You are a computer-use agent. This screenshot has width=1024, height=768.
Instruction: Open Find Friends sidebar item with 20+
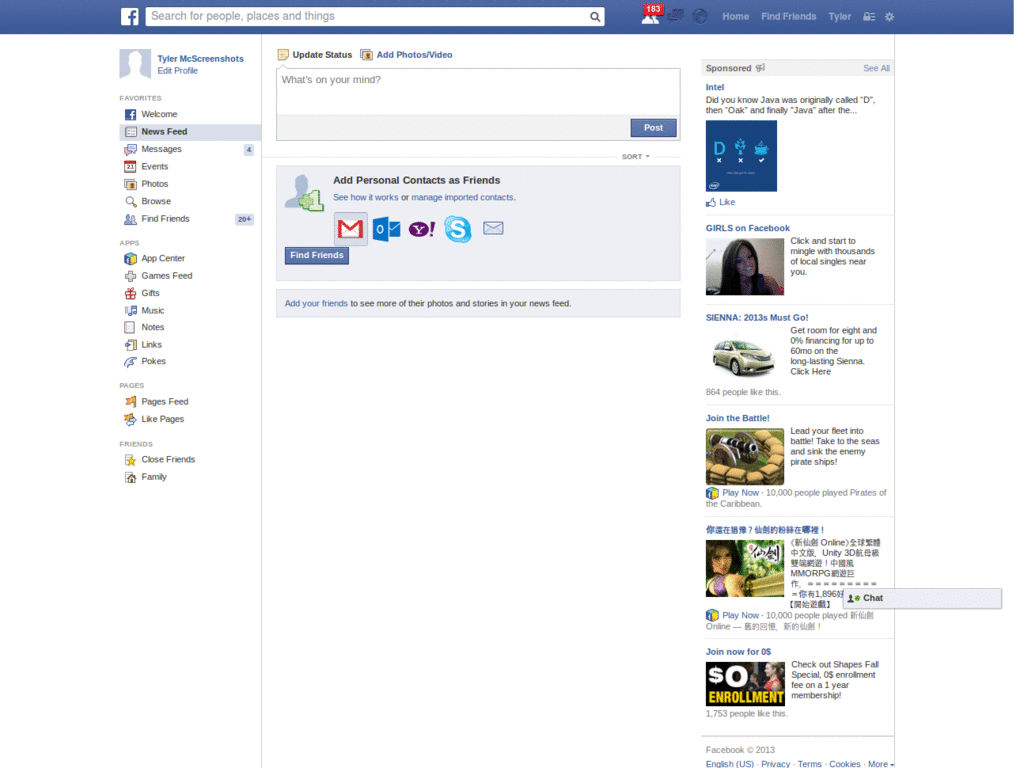point(190,219)
